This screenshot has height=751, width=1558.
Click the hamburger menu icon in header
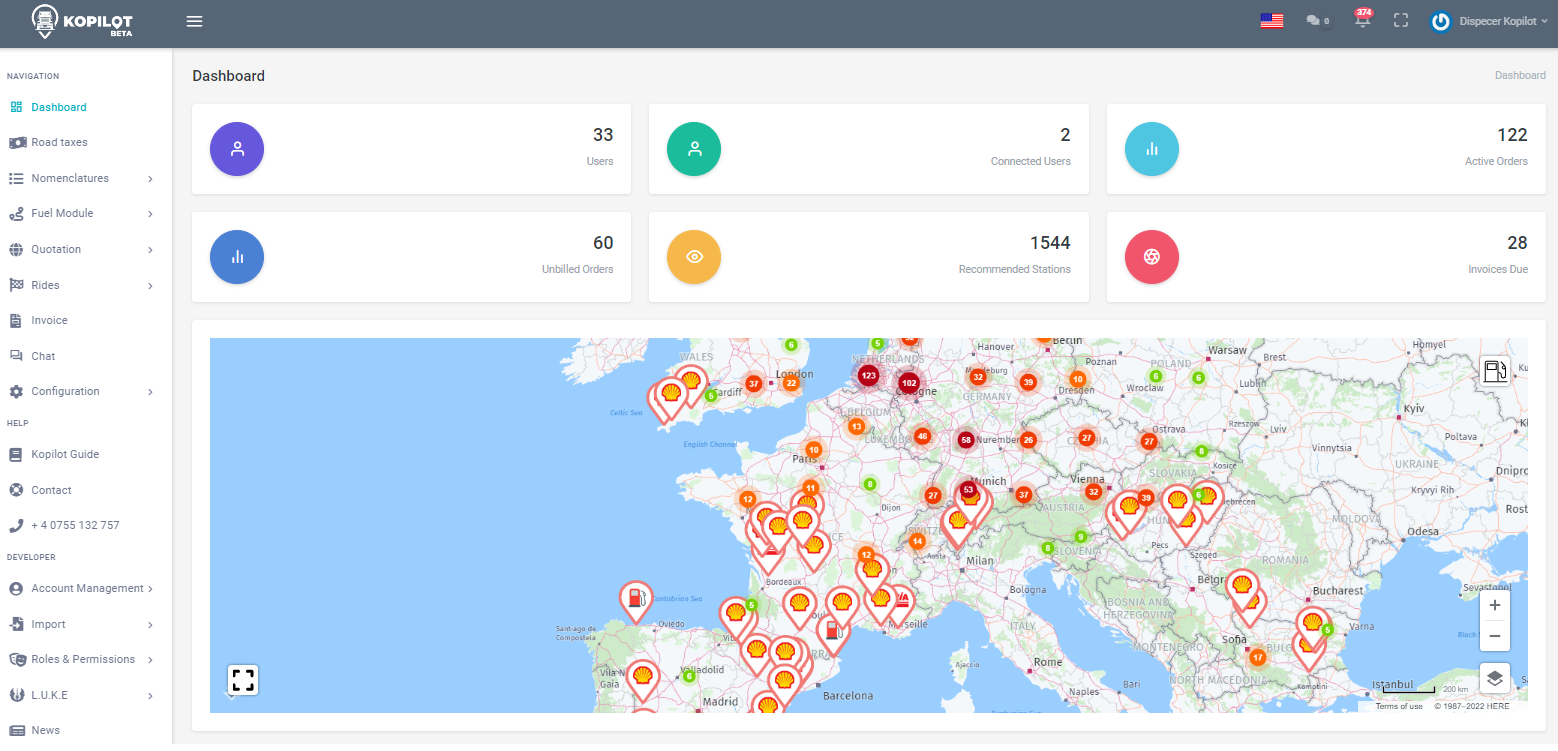click(195, 21)
